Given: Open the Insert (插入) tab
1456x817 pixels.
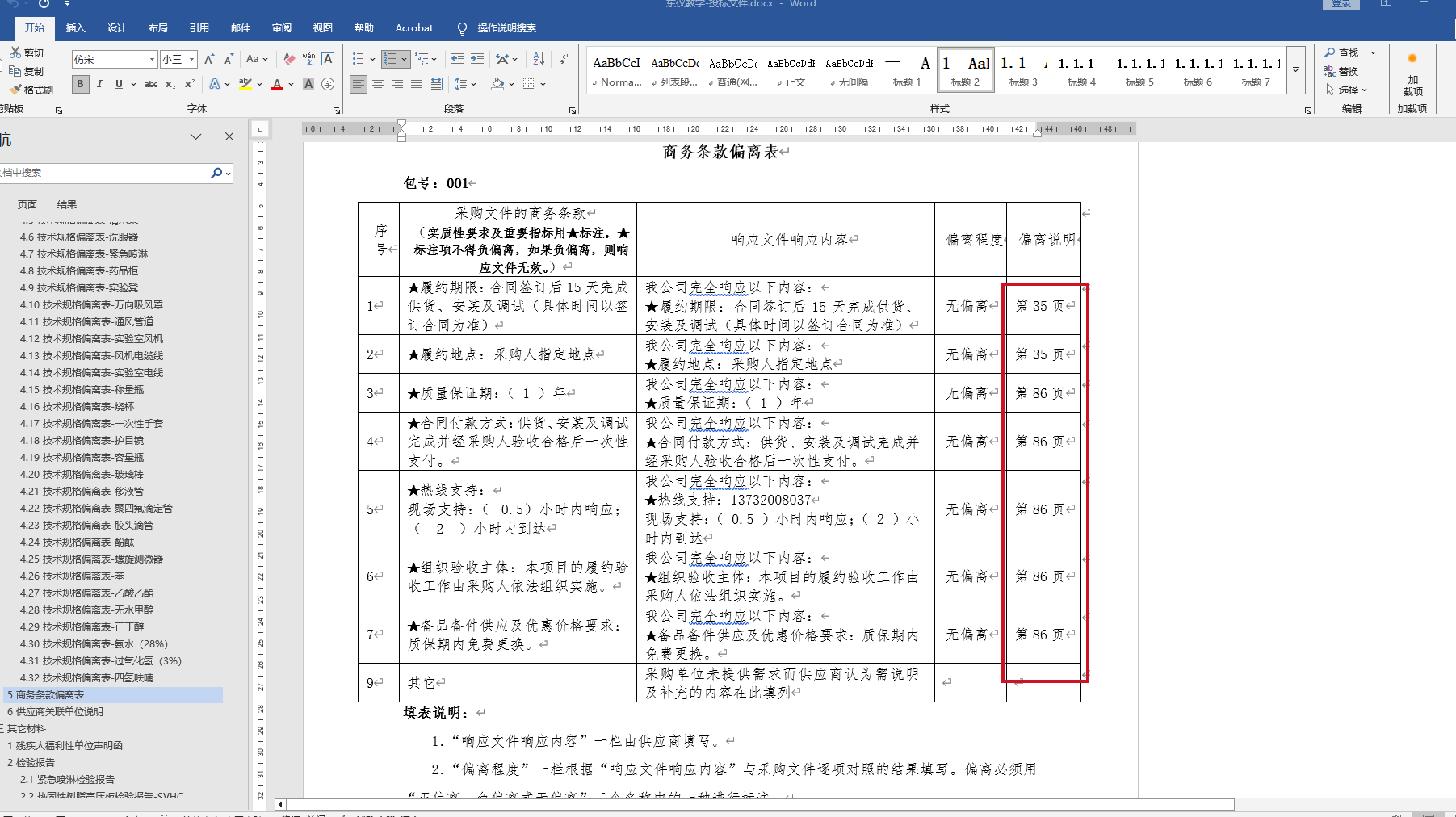Looking at the screenshot, I should click(75, 28).
